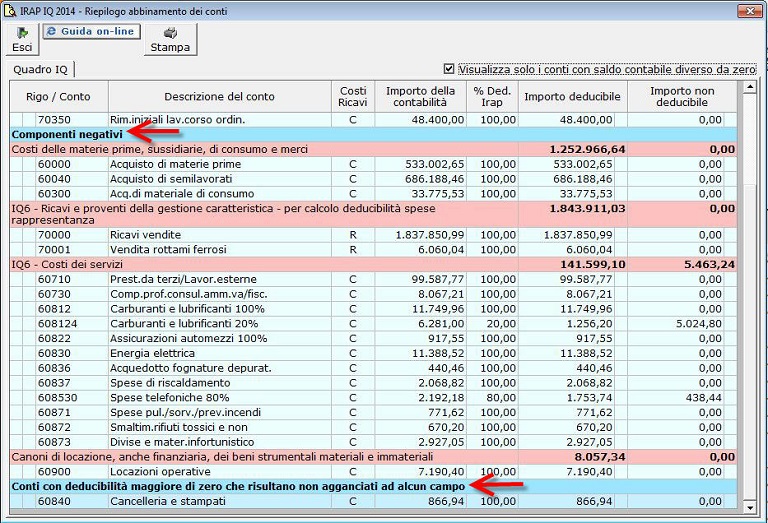
Task: Select the Canoni di locazione group row
Action: [373, 457]
